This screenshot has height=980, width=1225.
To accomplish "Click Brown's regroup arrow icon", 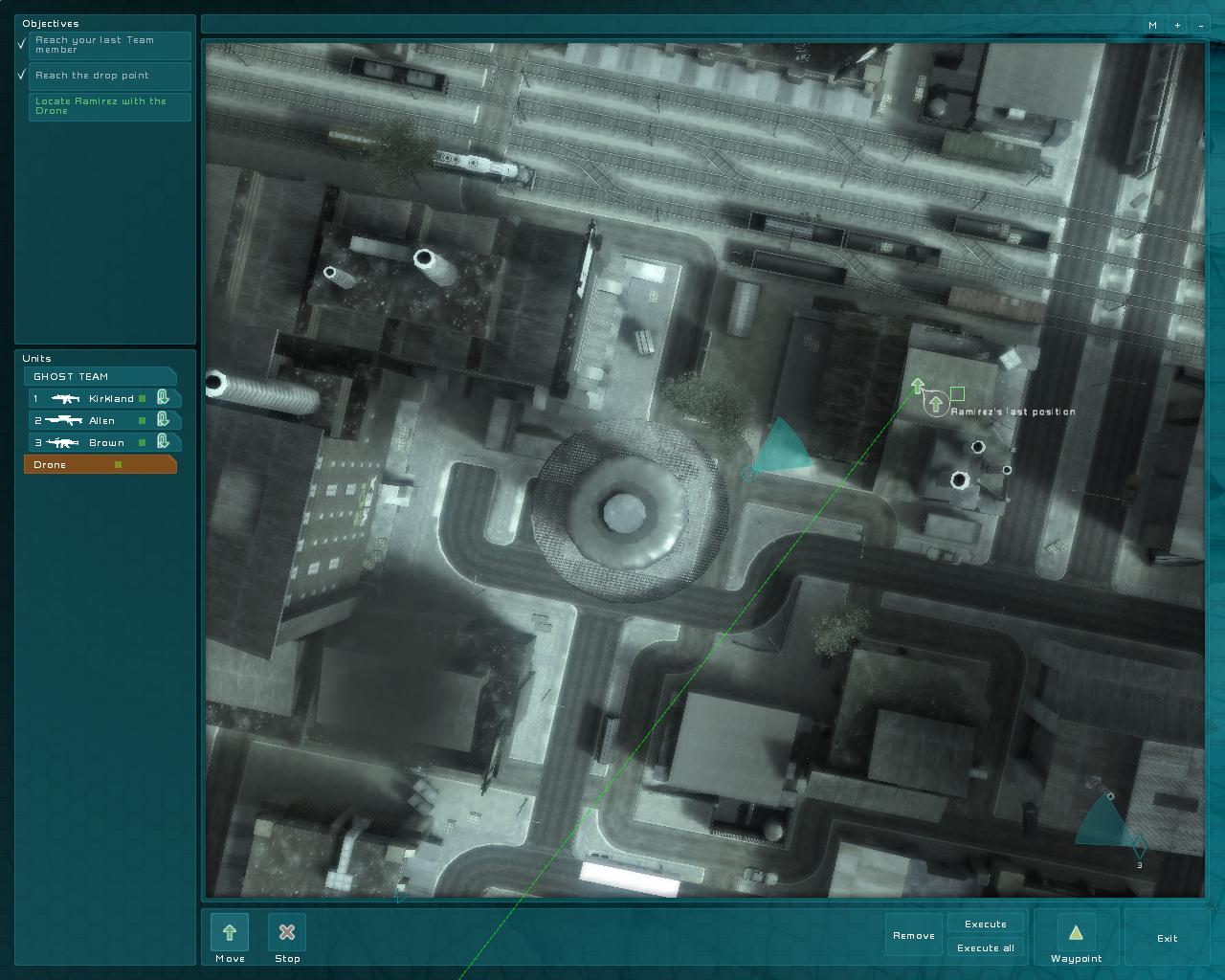I will pyautogui.click(x=164, y=441).
